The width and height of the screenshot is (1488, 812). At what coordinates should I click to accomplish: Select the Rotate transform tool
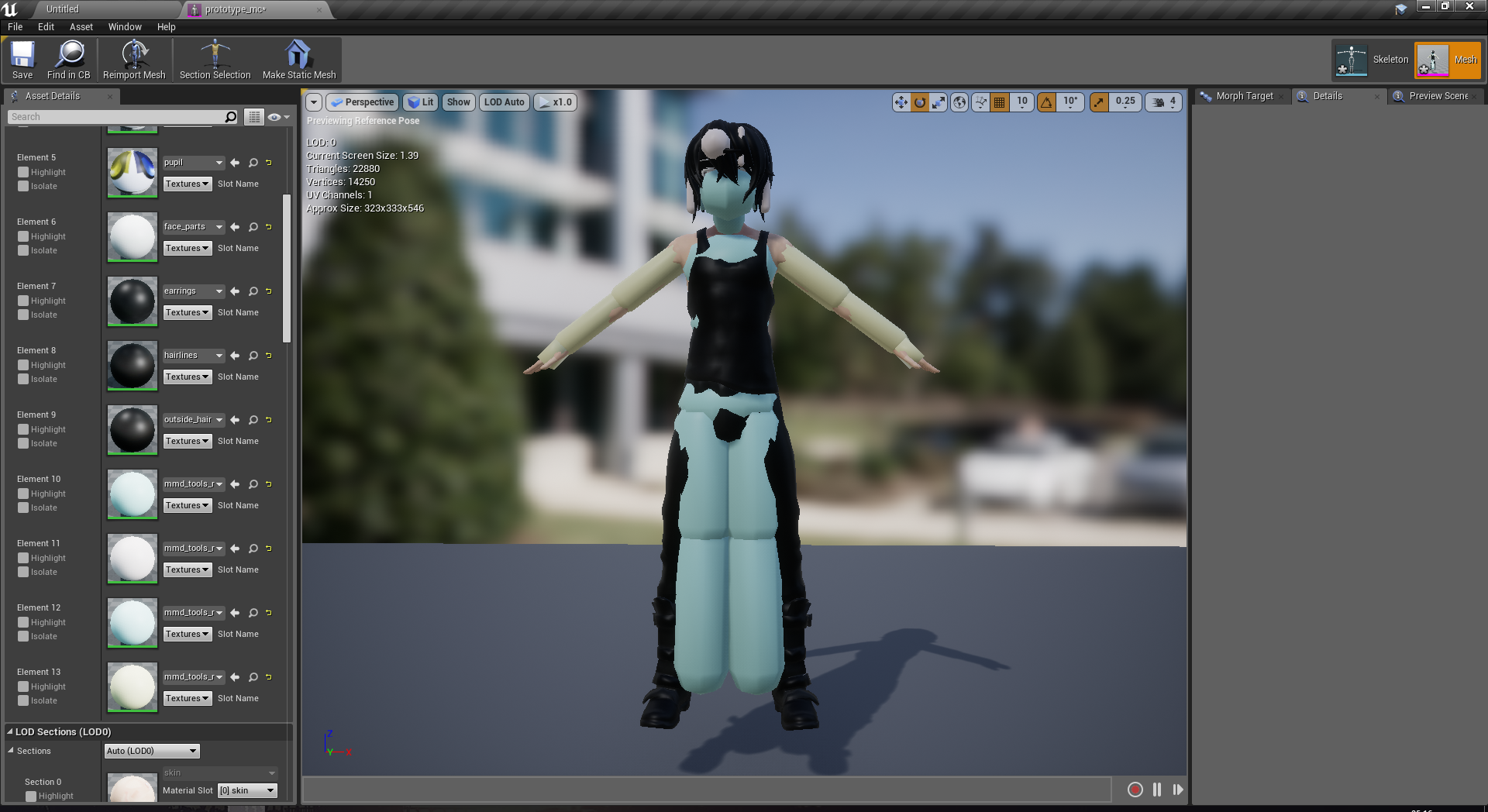tap(920, 101)
